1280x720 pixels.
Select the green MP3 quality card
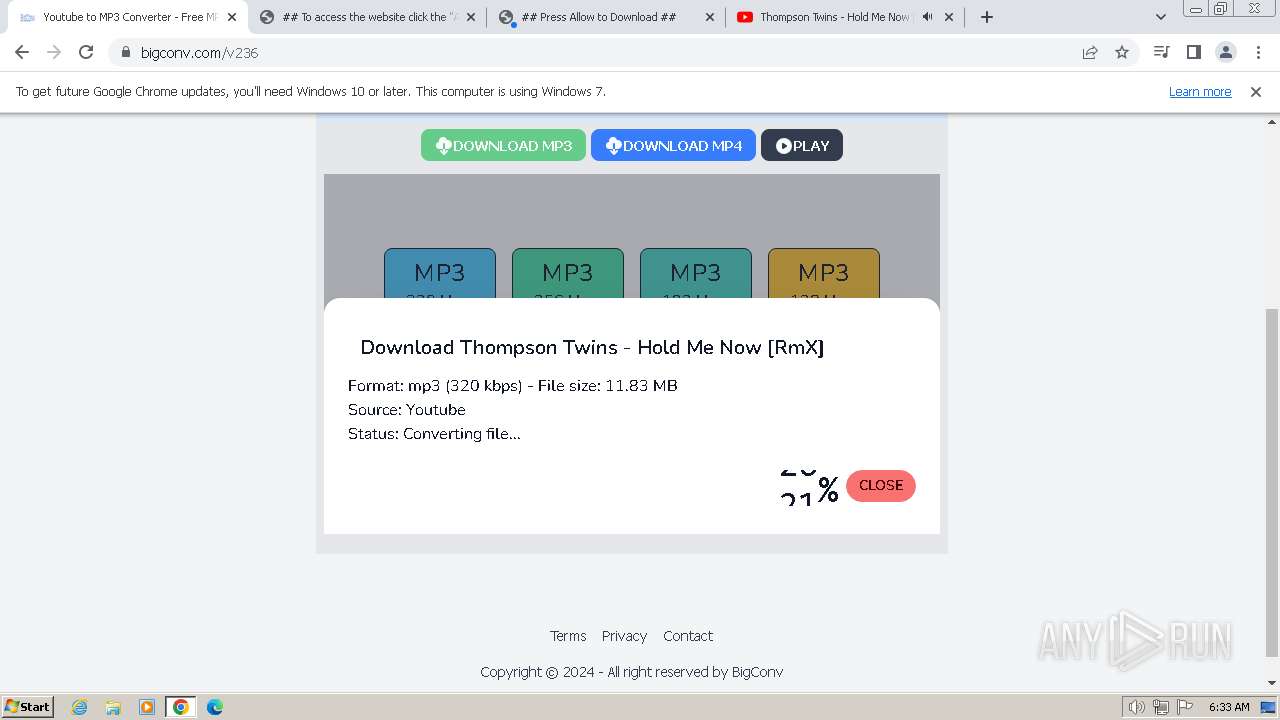(568, 274)
